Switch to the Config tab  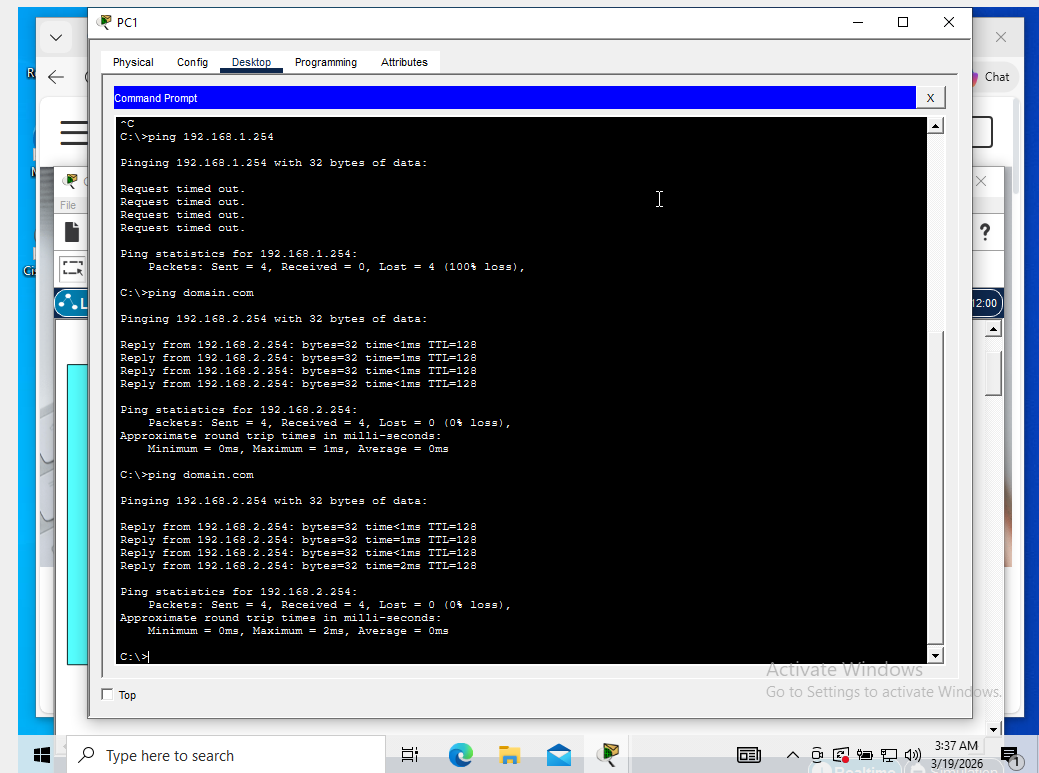pos(192,62)
